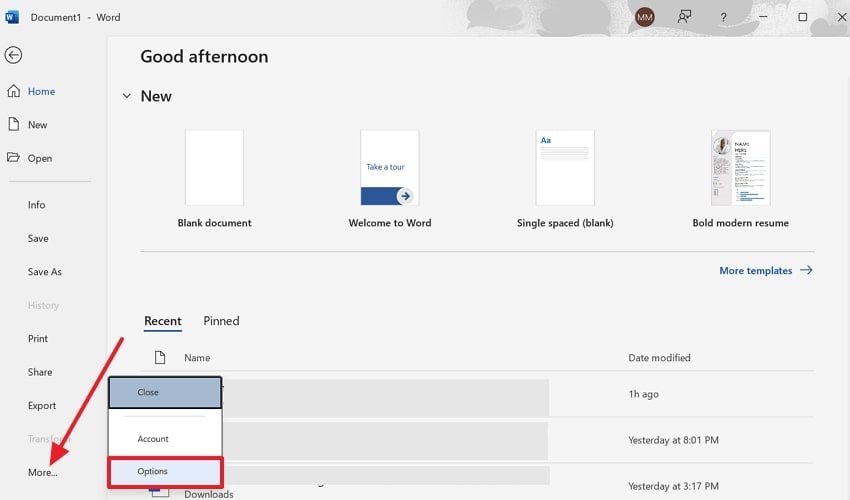Click the arrow on Welcome to Word thumbnail

405,196
